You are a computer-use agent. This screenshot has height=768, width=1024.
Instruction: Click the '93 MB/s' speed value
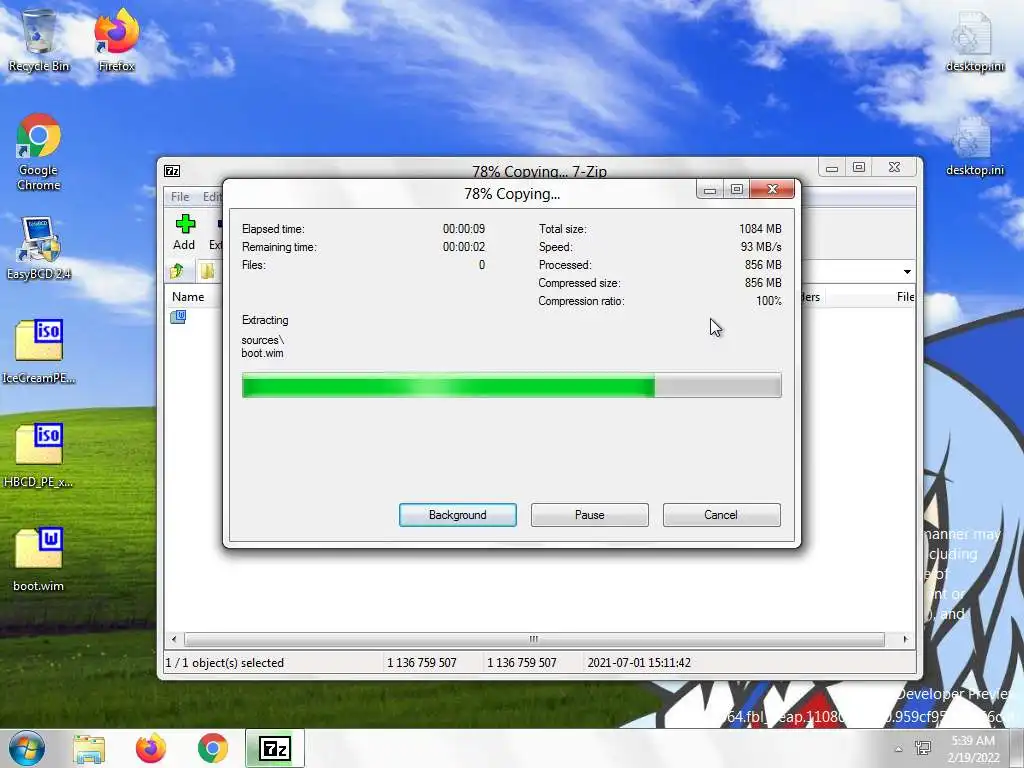coord(761,247)
